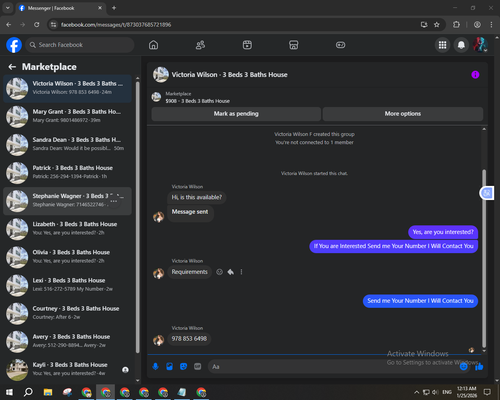Send a thumbs-up like

pos(479,367)
